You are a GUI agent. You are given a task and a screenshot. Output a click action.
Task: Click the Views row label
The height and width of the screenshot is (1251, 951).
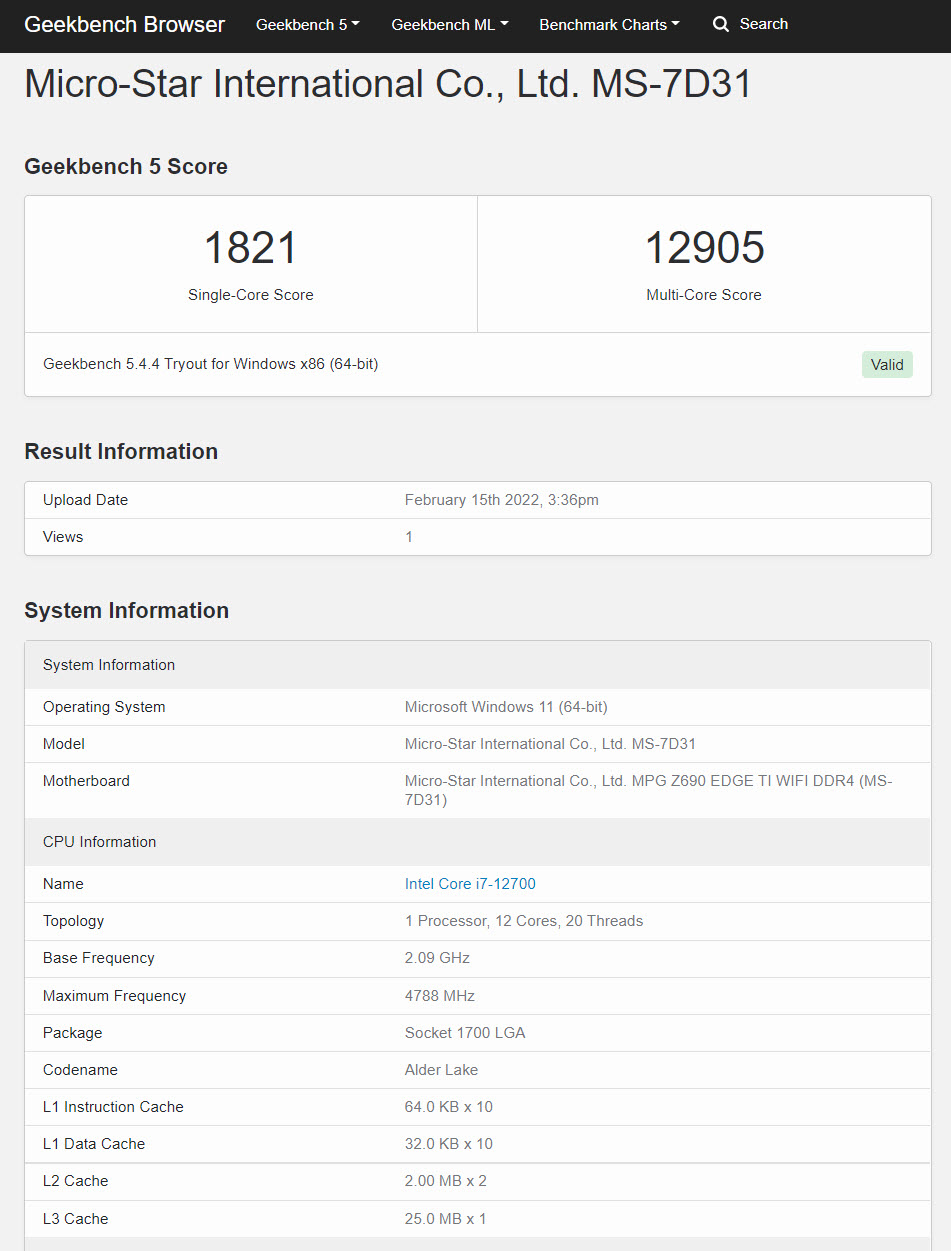[63, 537]
